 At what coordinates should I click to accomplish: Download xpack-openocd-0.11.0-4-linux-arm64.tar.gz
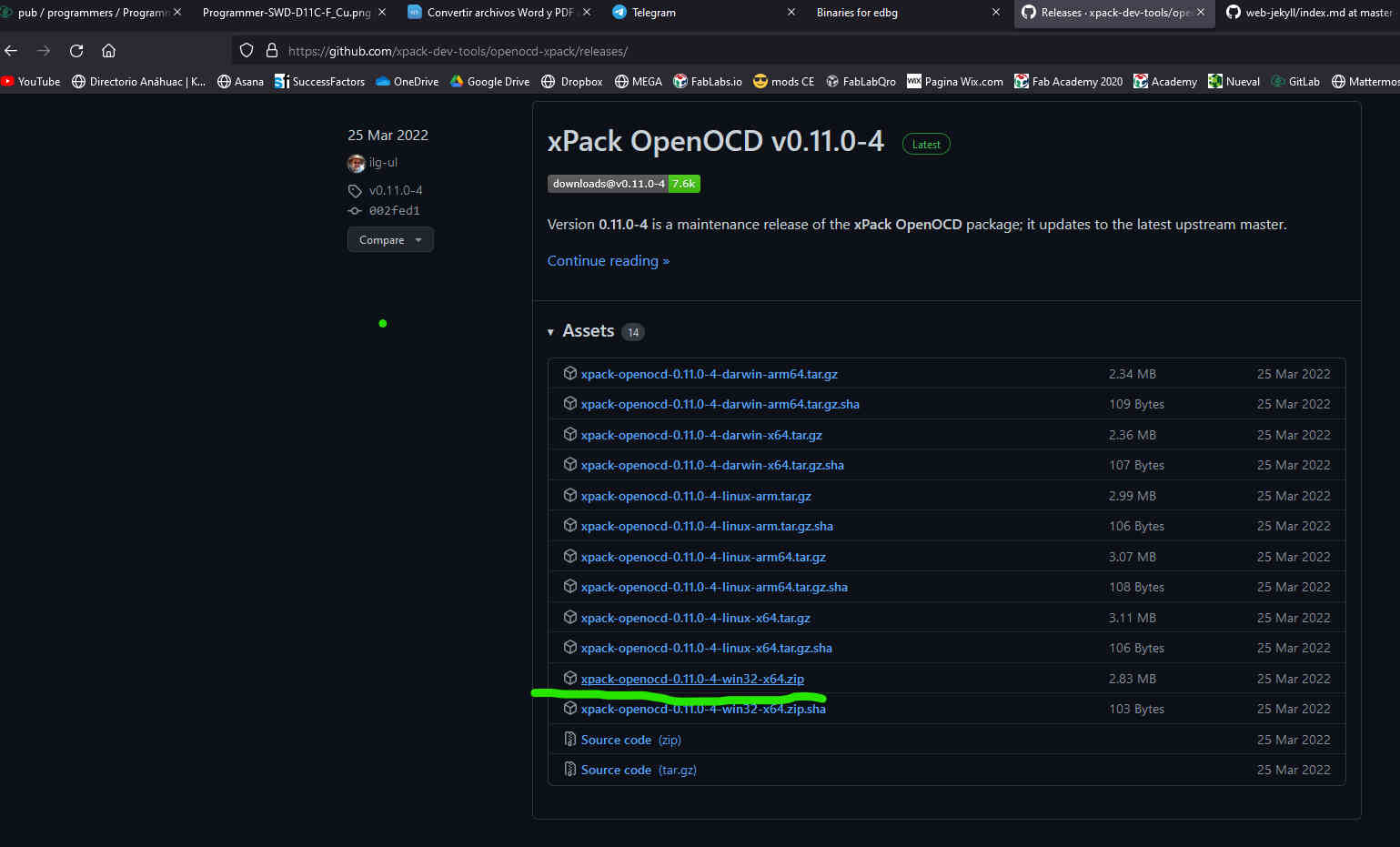click(x=703, y=557)
